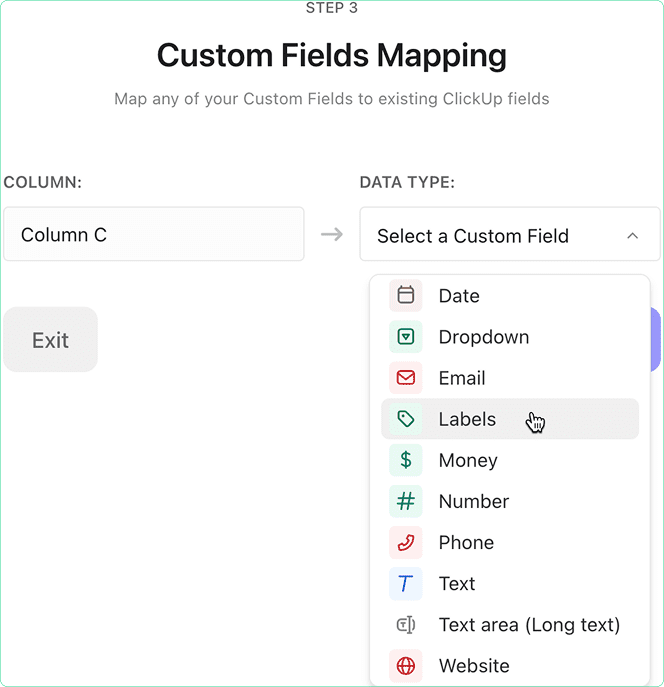This screenshot has height=687, width=664.
Task: Collapse the data type list via chevron
Action: coord(632,236)
